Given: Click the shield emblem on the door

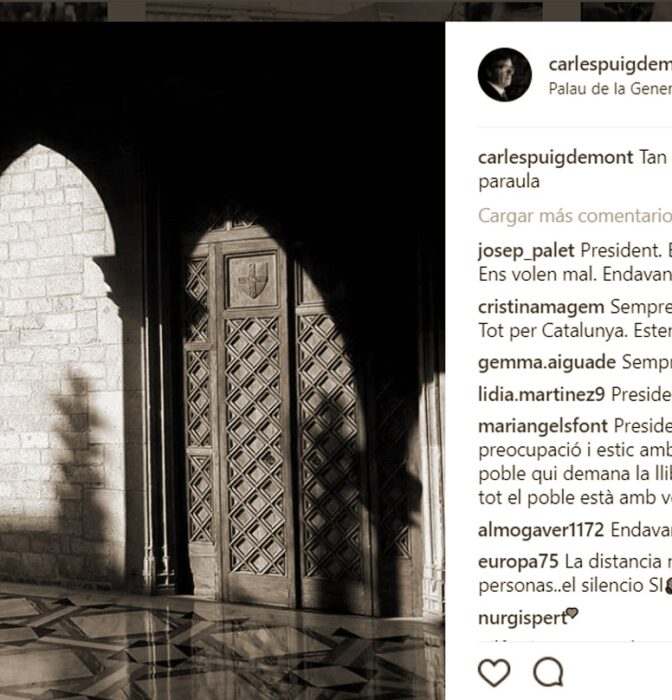Looking at the screenshot, I should 252,280.
